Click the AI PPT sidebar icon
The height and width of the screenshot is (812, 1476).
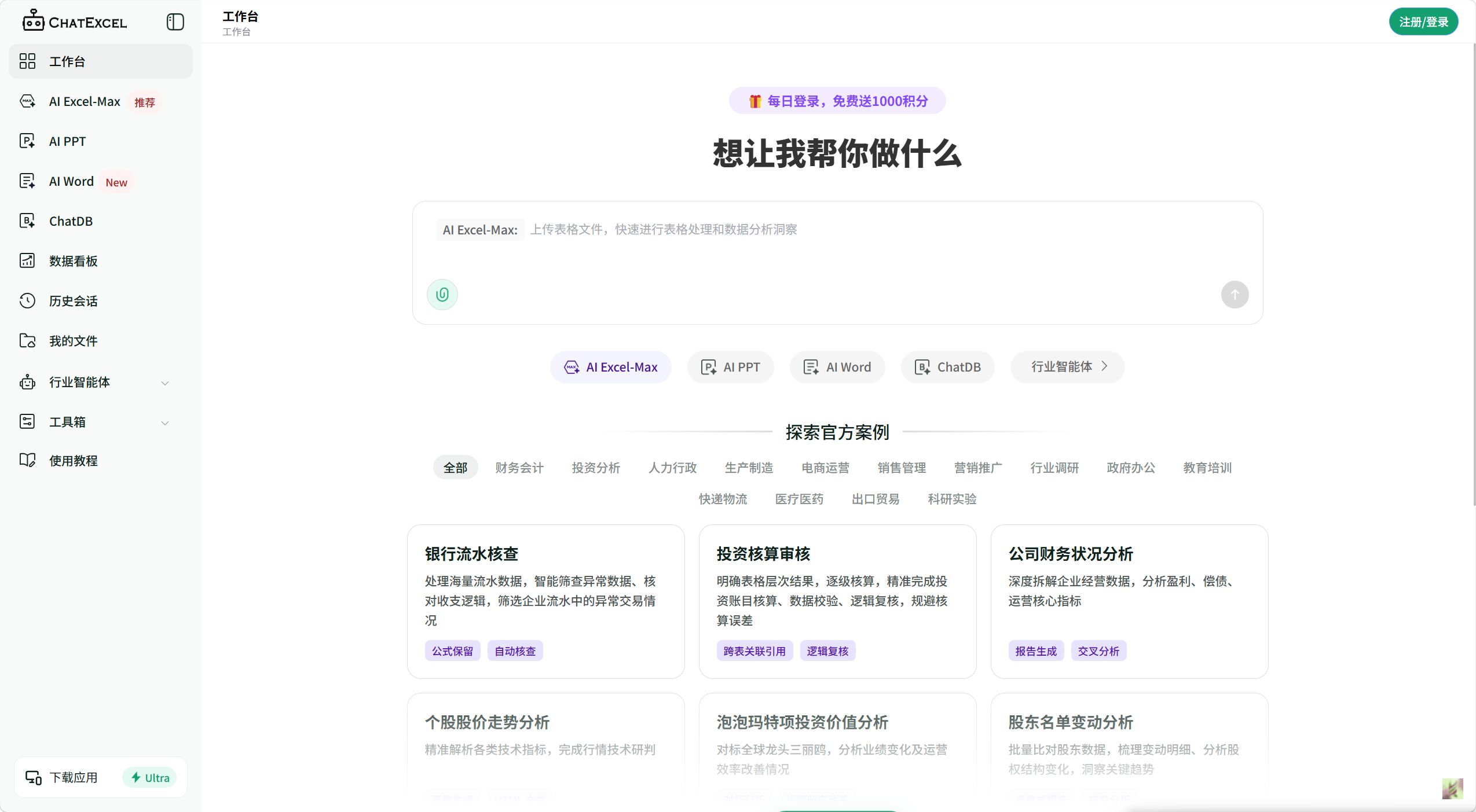27,141
